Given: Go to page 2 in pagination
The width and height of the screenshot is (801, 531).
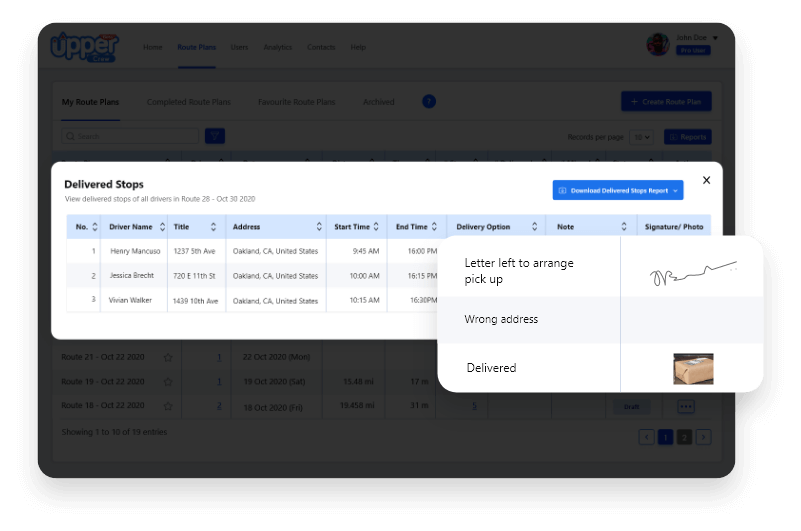Looking at the screenshot, I should coord(684,437).
